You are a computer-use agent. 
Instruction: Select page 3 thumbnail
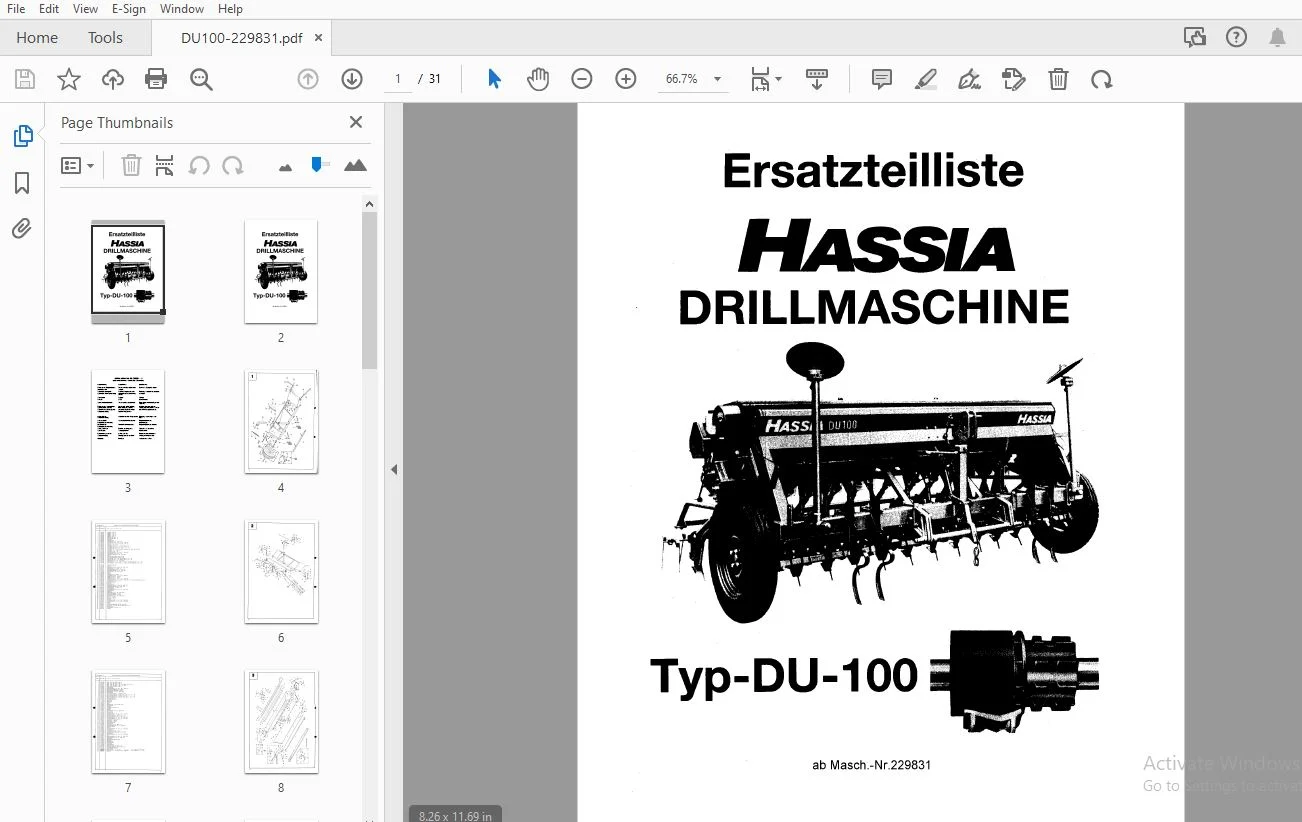(x=128, y=421)
